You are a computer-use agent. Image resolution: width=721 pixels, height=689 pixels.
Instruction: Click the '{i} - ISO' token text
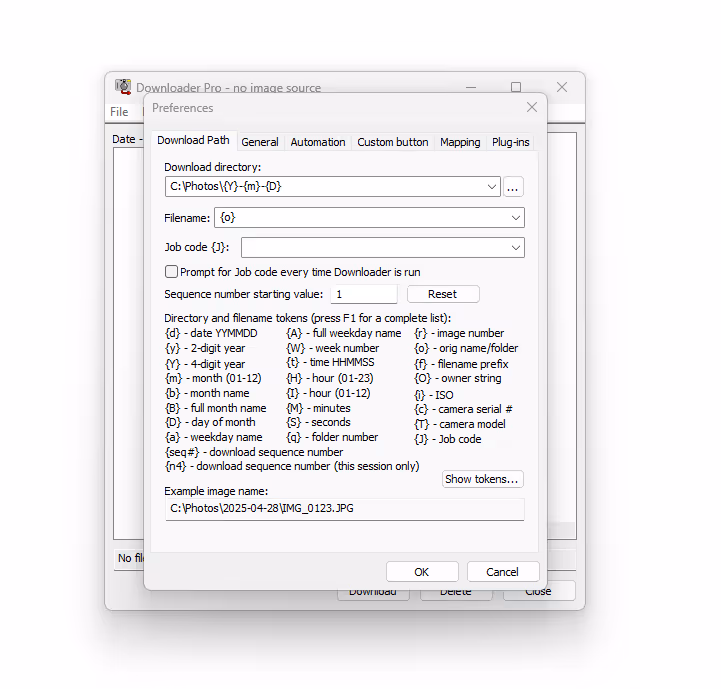click(434, 395)
